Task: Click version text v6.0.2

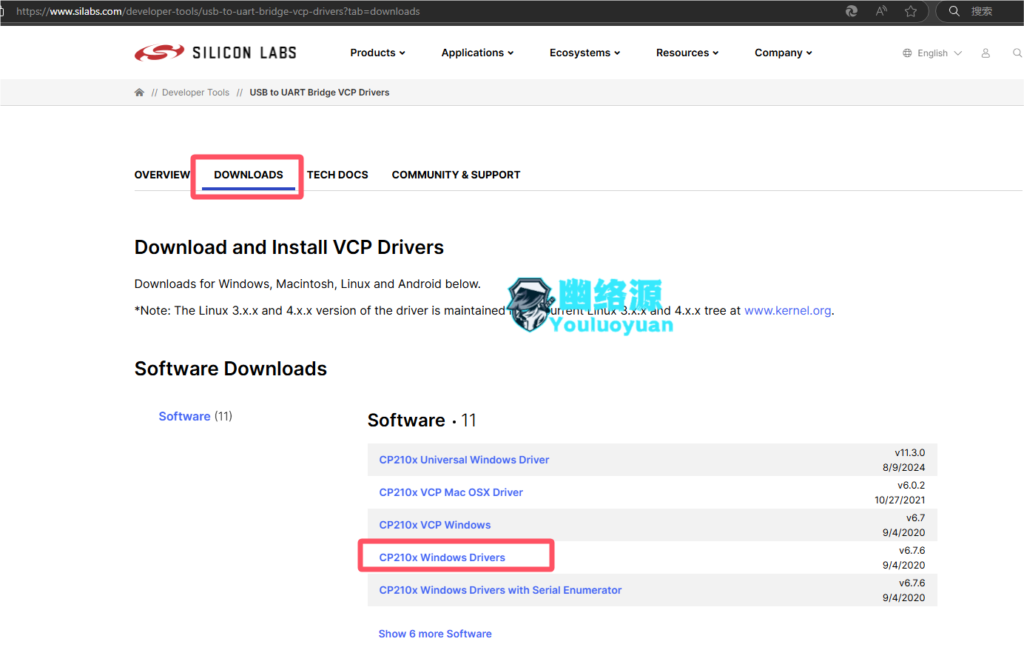Action: coord(911,485)
